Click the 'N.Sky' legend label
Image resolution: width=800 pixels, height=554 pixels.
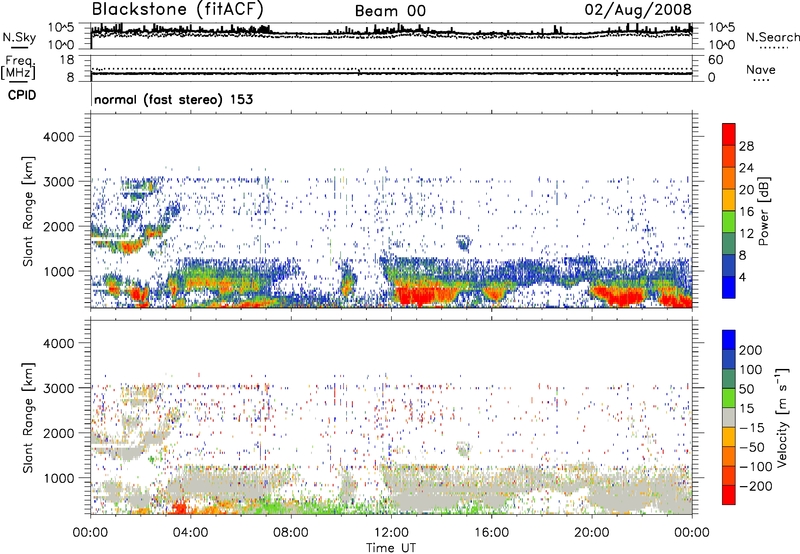[x=19, y=37]
